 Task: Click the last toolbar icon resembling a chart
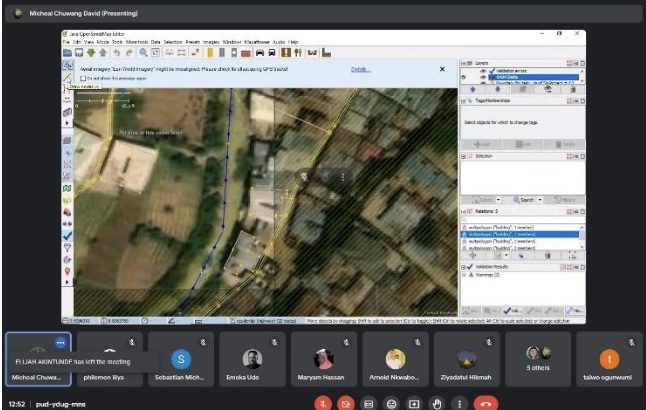(x=326, y=53)
